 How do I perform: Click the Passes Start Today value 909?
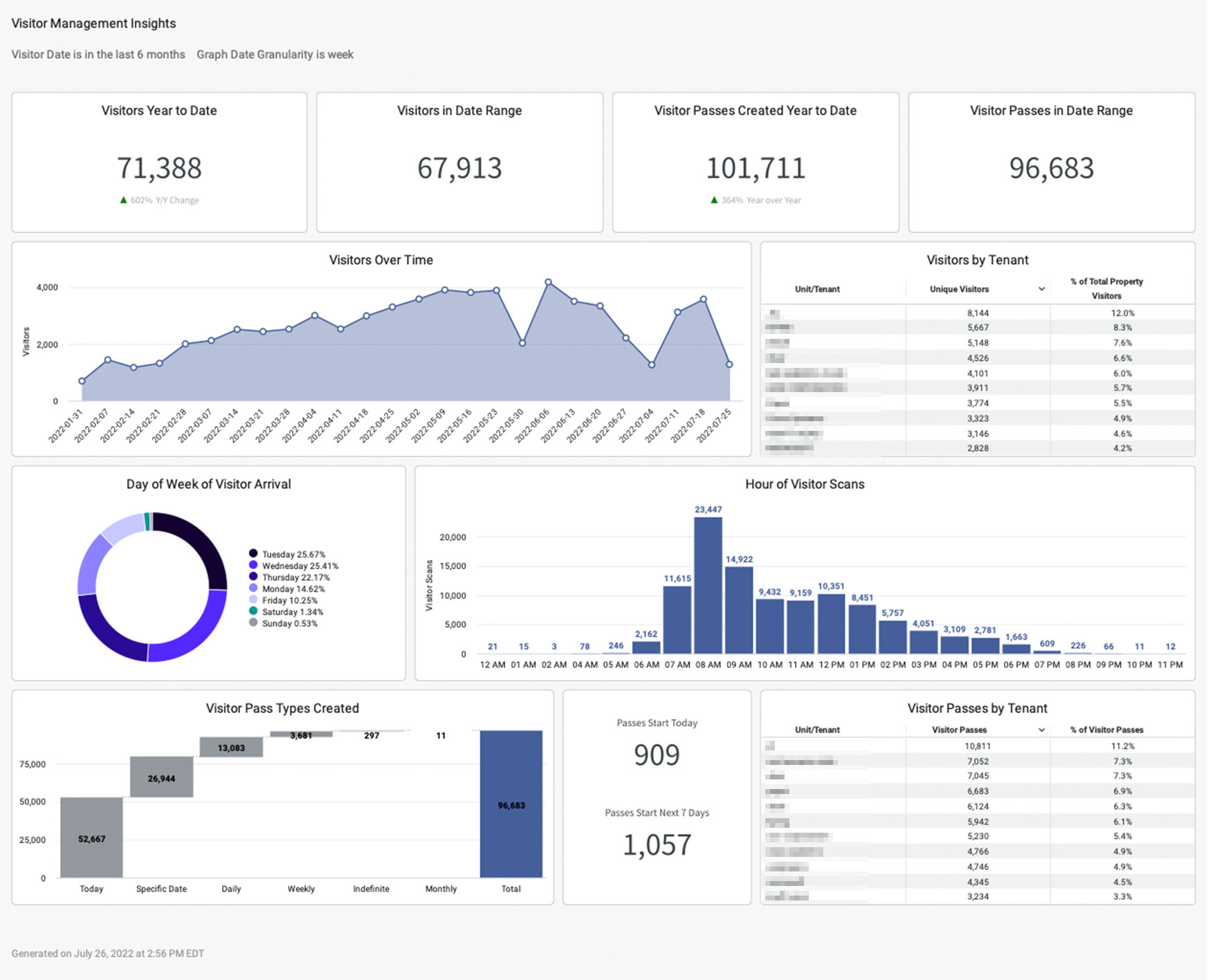pos(657,755)
